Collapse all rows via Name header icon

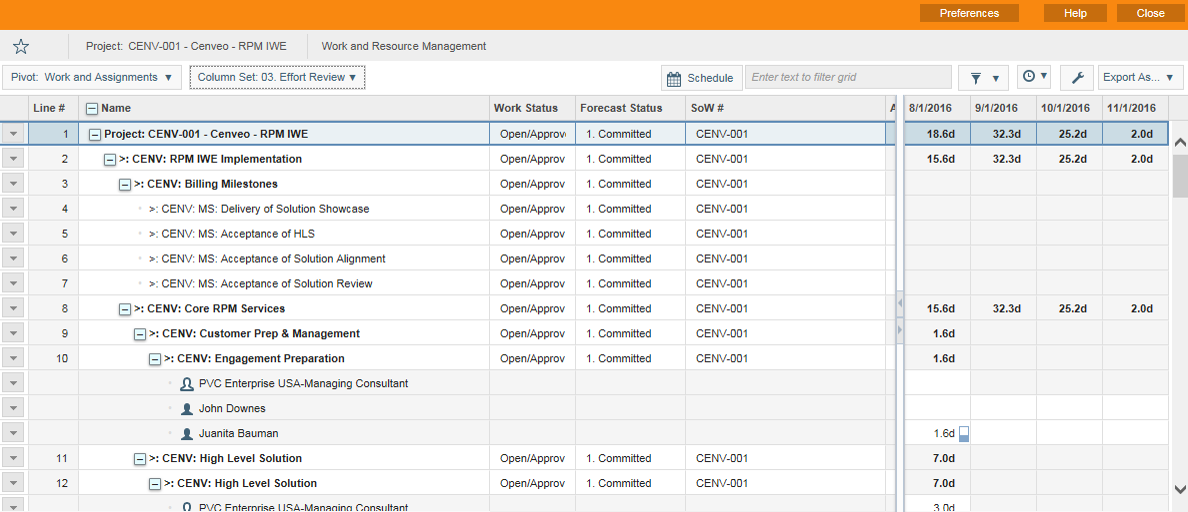click(91, 108)
